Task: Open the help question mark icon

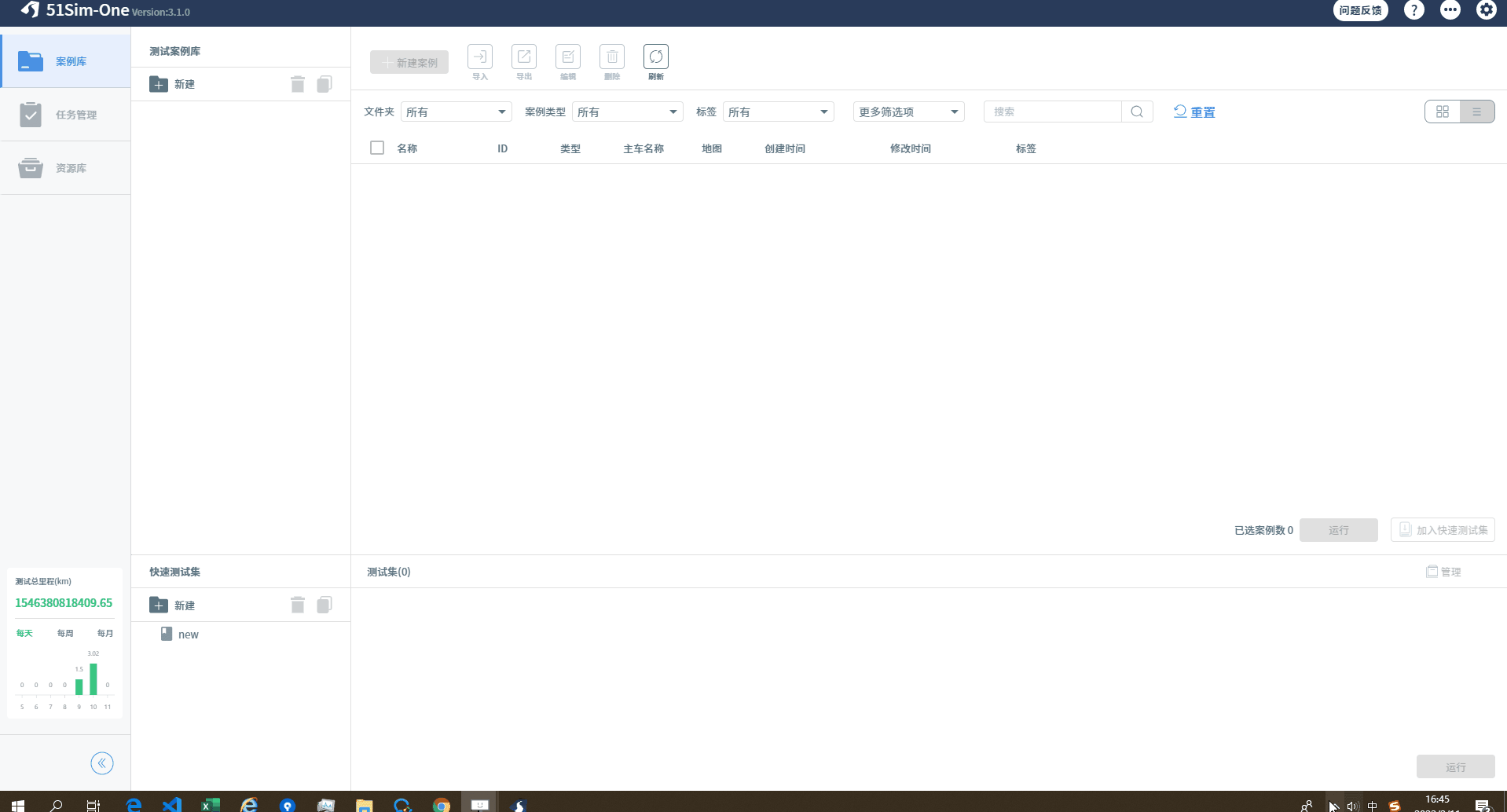Action: coord(1413,10)
